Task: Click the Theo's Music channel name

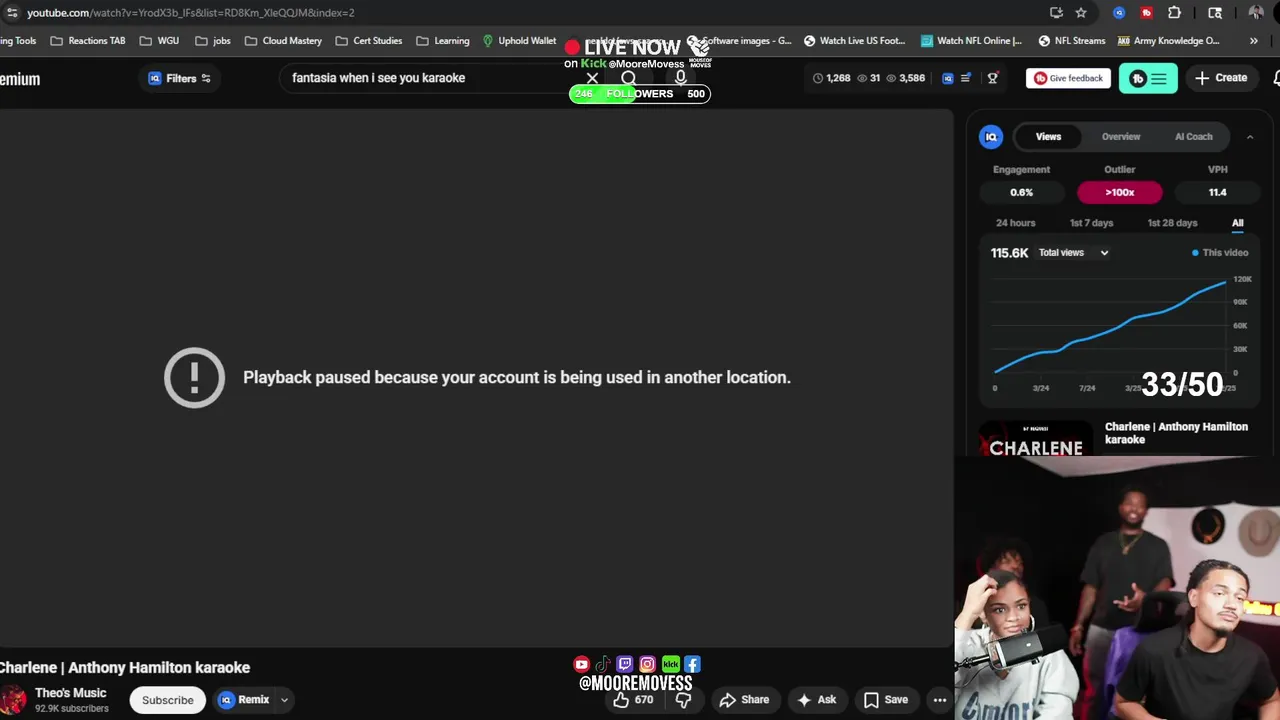Action: pos(70,693)
